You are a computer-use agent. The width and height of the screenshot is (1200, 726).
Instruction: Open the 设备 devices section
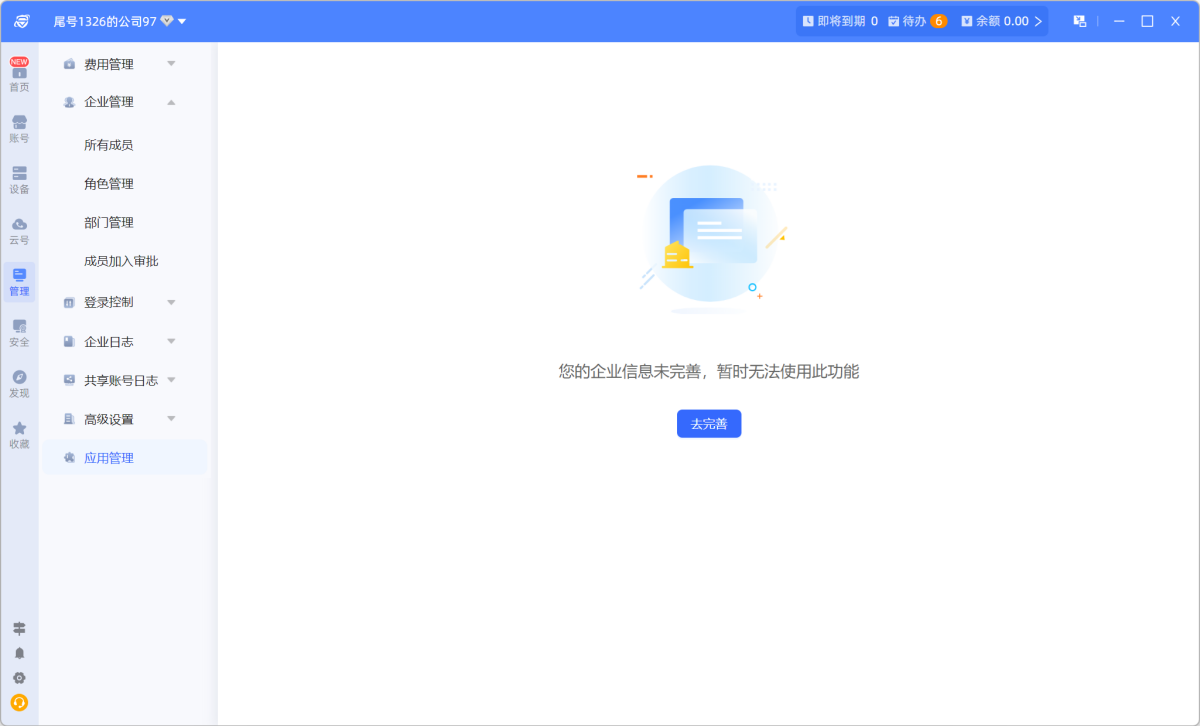click(19, 180)
